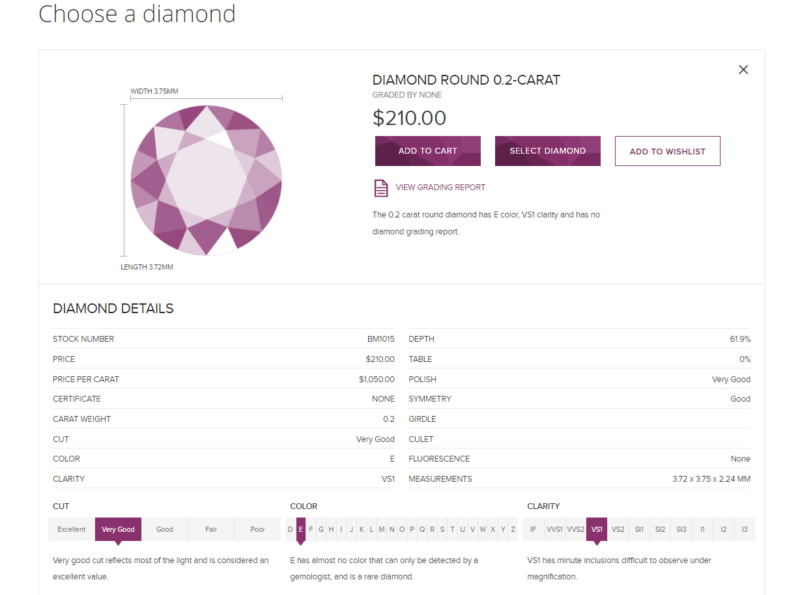Select "Fair" cut grade
800x595 pixels.
[210, 529]
